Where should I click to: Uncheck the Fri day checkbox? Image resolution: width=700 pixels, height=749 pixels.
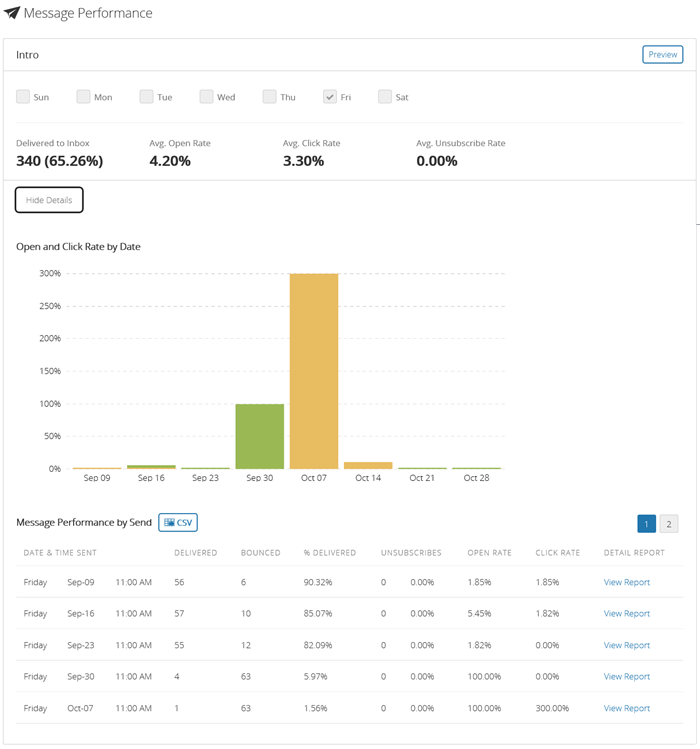point(330,97)
